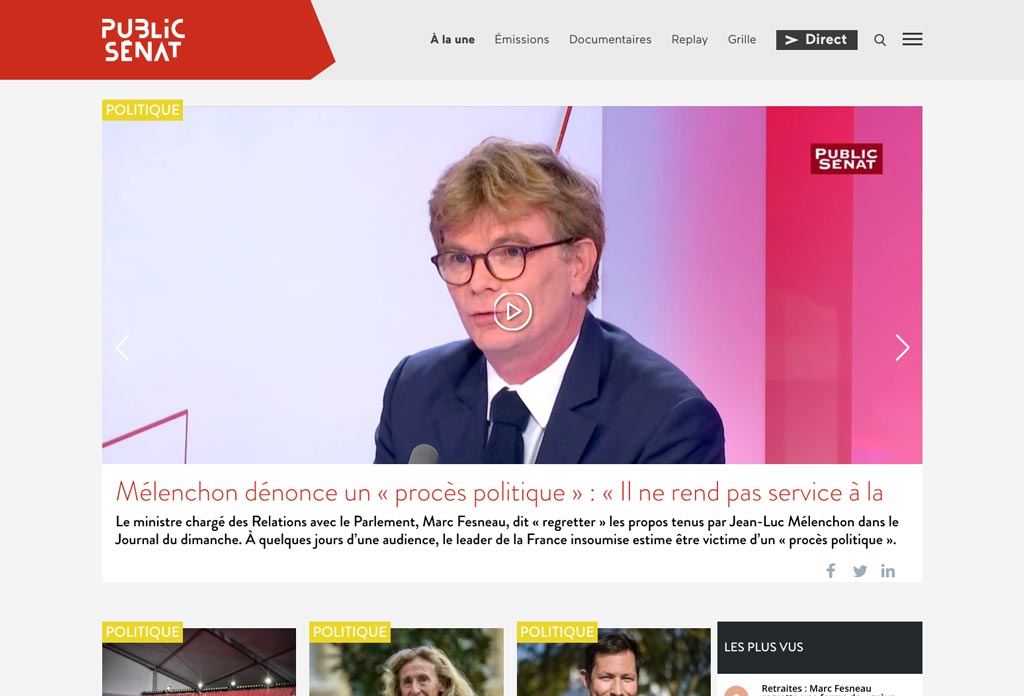
Task: Go to previous carousel slide arrow
Action: click(x=123, y=347)
